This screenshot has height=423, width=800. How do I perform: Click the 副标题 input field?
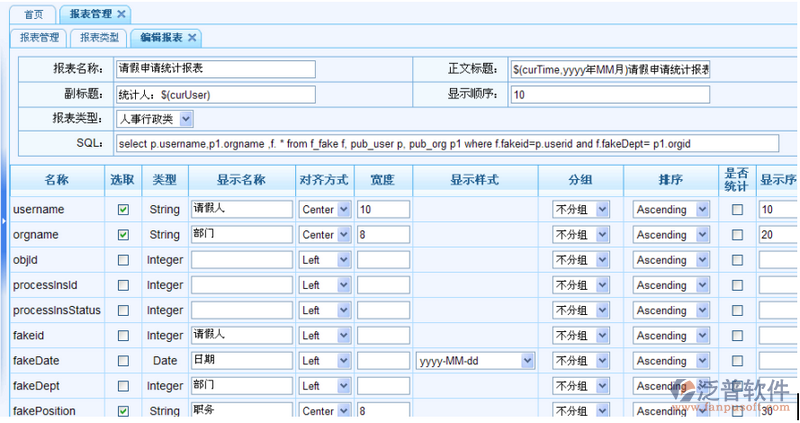tap(215, 94)
